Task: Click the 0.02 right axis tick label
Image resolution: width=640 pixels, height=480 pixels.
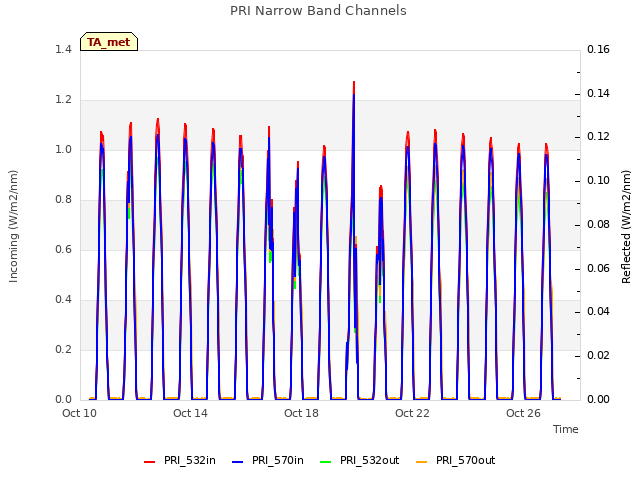Action: (598, 356)
